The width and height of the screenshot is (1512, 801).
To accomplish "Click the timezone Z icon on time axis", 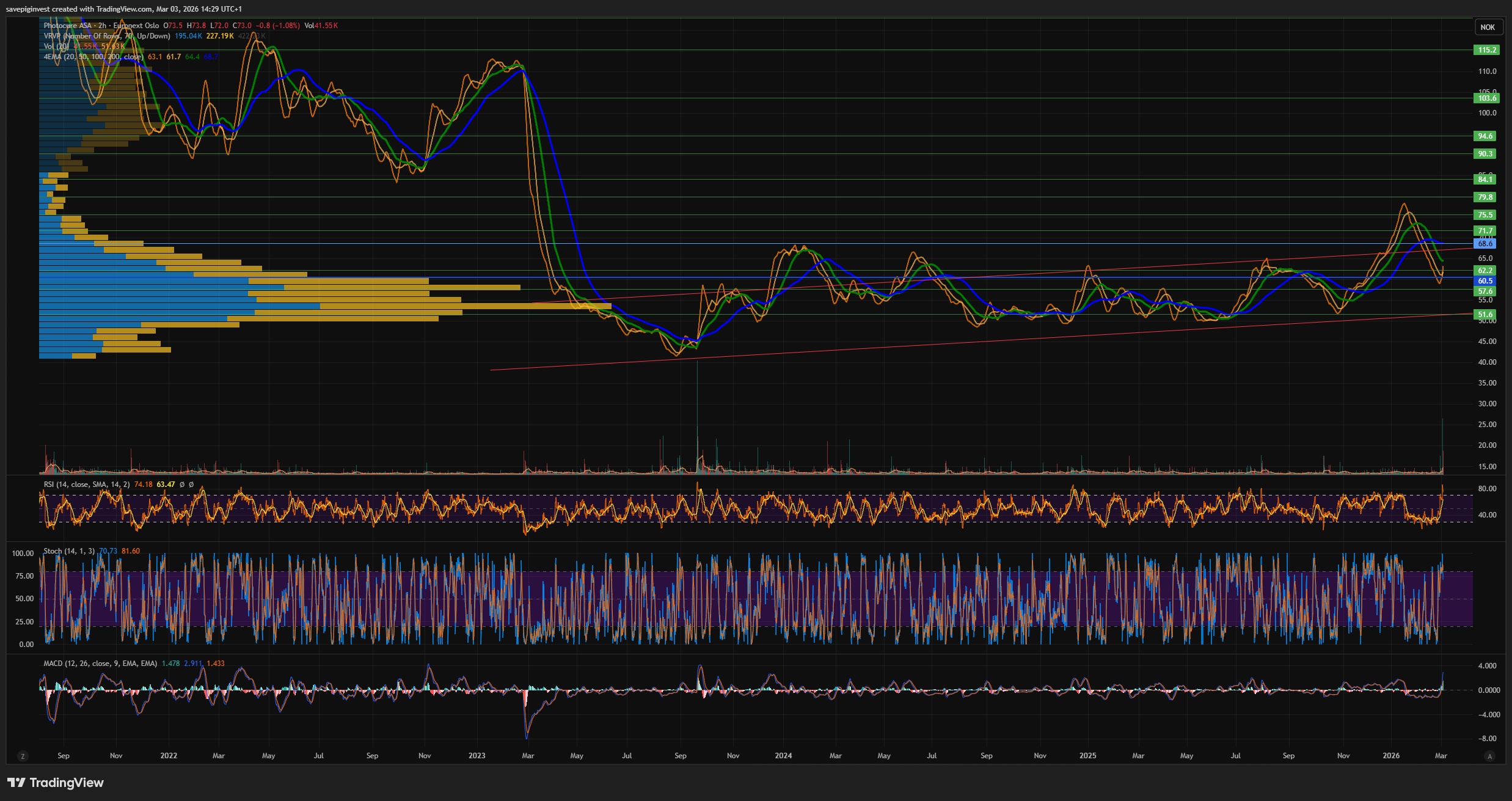I will tap(23, 756).
